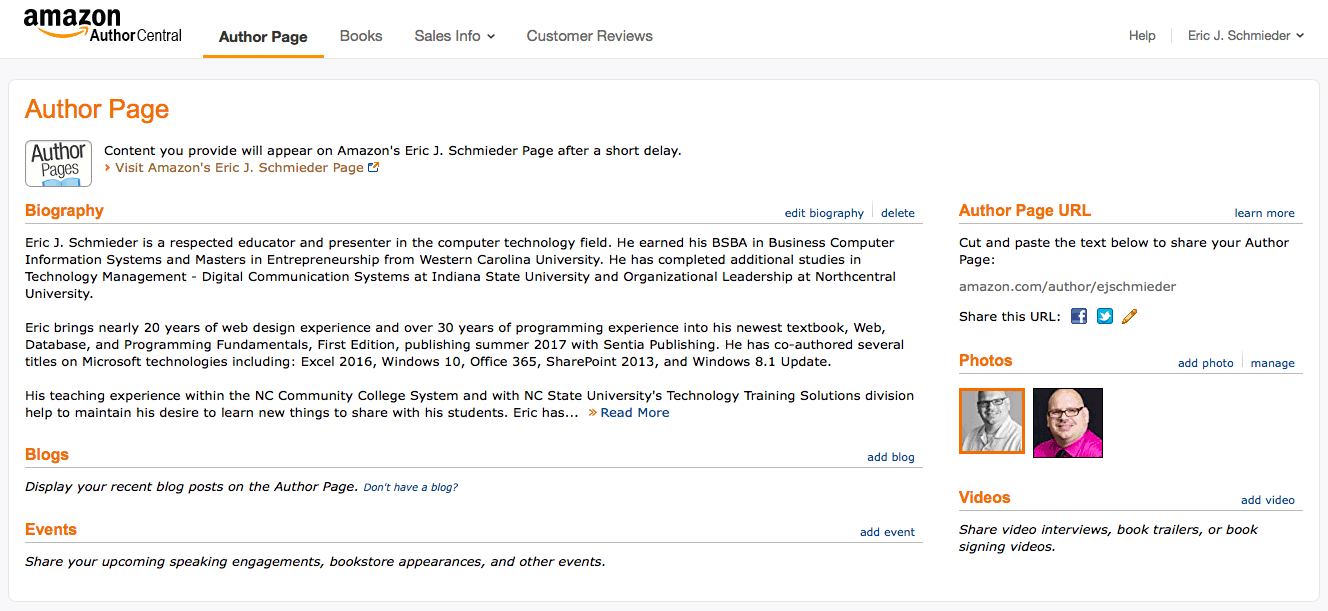Select the Author Page tab
Image resolution: width=1328 pixels, height=611 pixels.
coord(262,36)
